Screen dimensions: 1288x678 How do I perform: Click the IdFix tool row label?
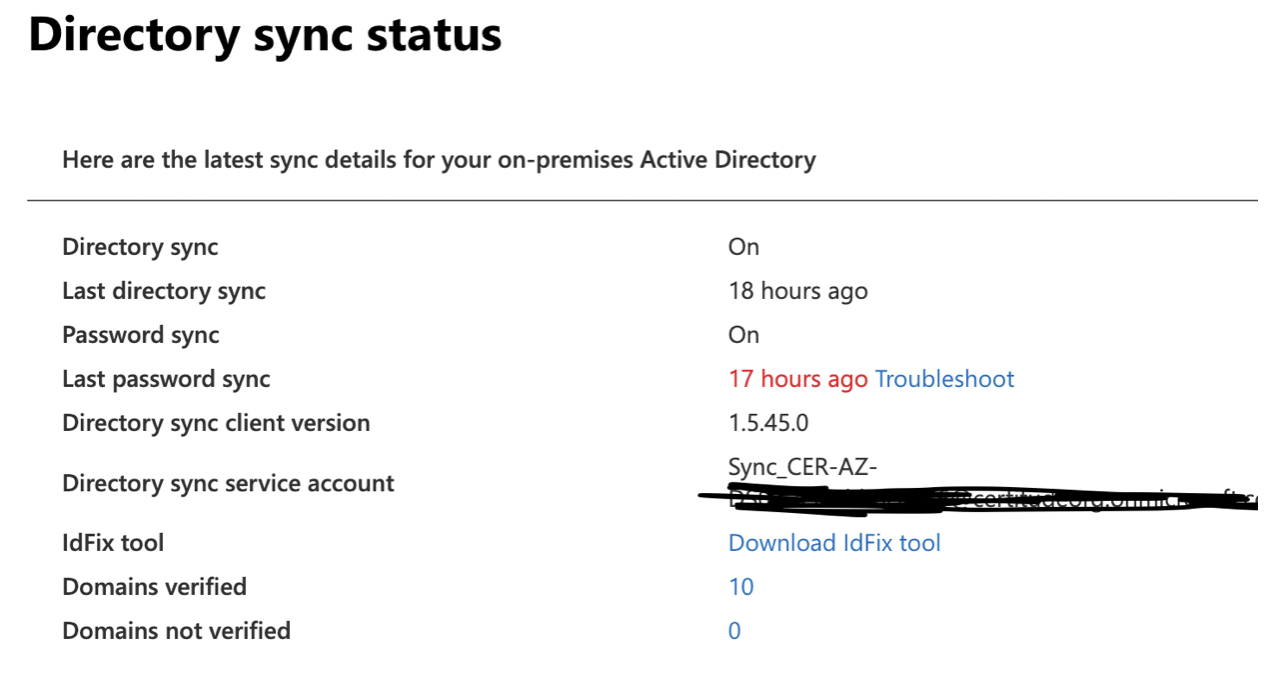[x=113, y=543]
